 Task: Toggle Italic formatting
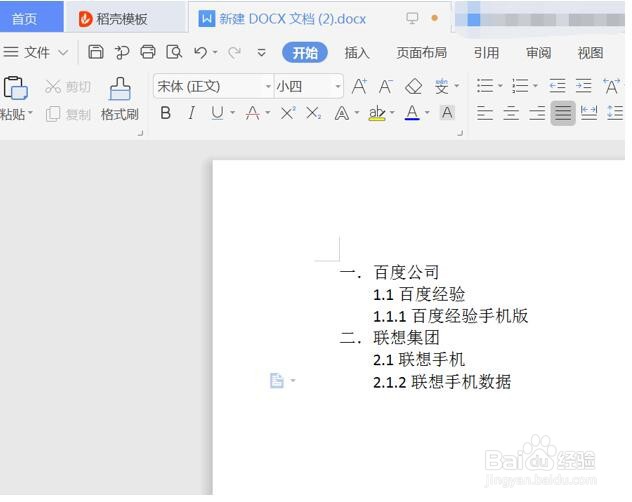click(x=191, y=113)
